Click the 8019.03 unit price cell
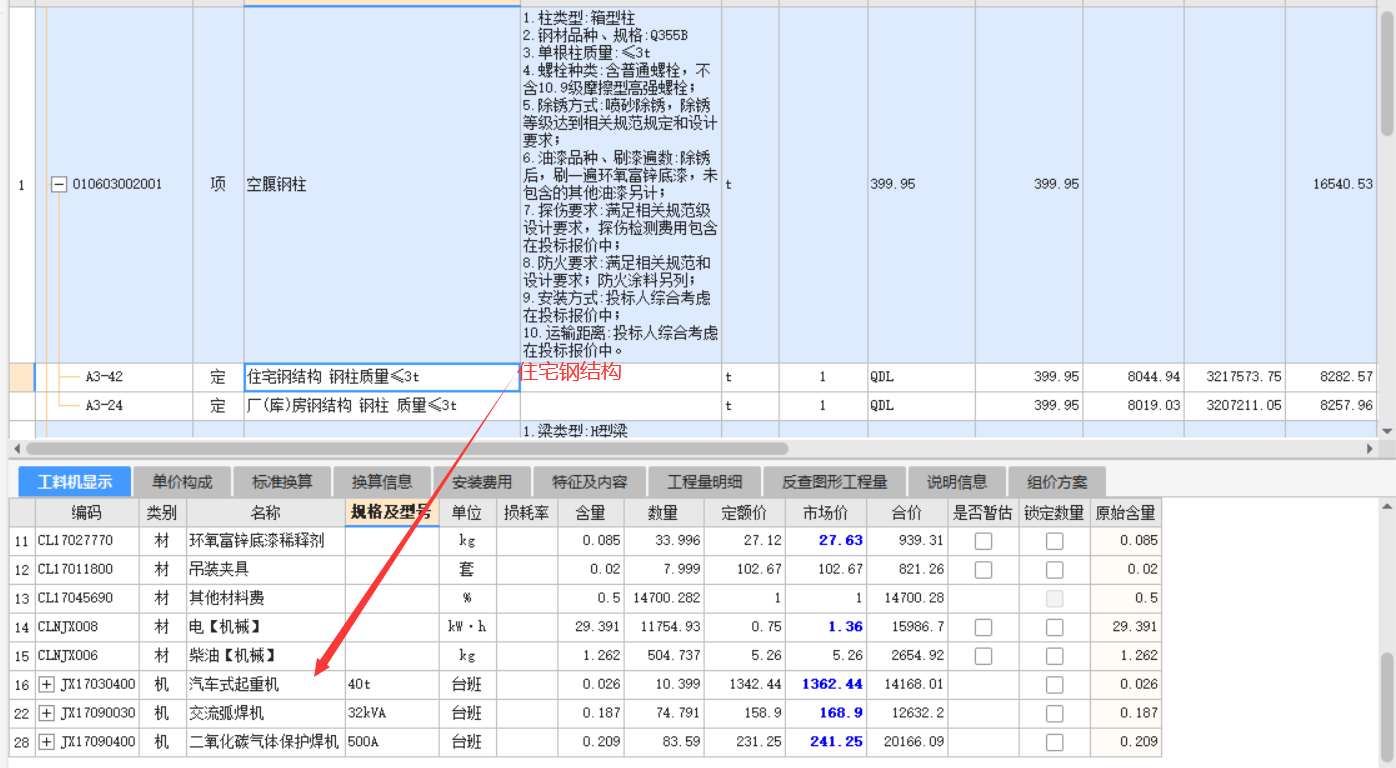The width and height of the screenshot is (1396, 768). (1133, 406)
